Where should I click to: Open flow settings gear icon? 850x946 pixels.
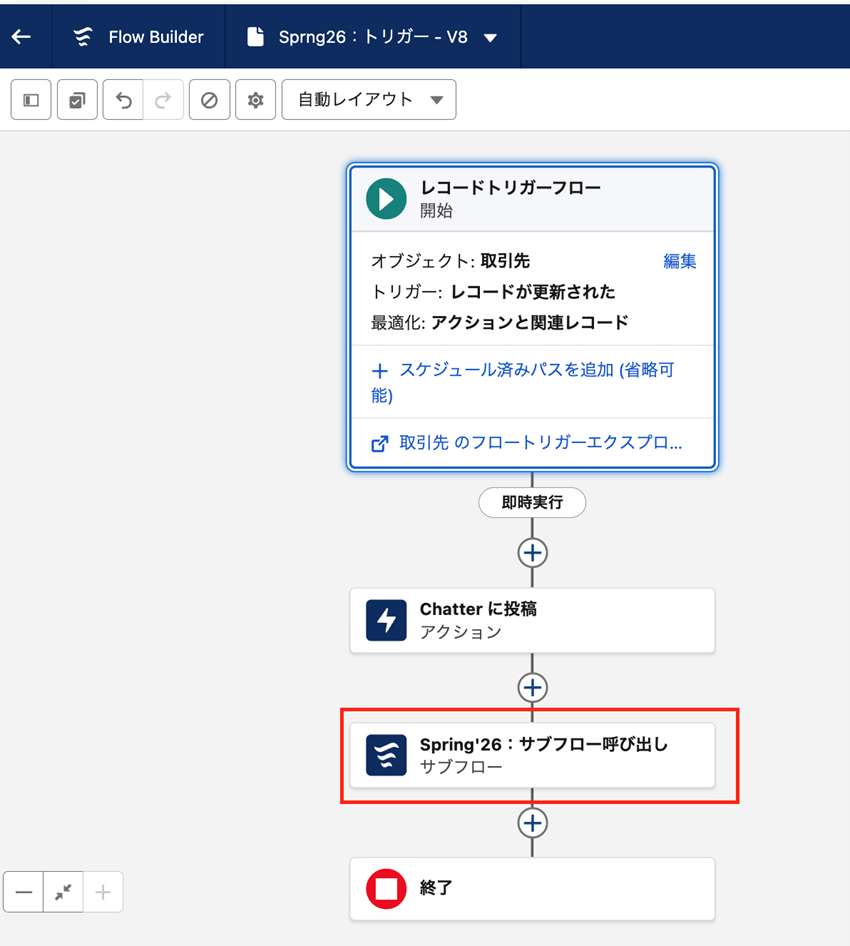(255, 100)
